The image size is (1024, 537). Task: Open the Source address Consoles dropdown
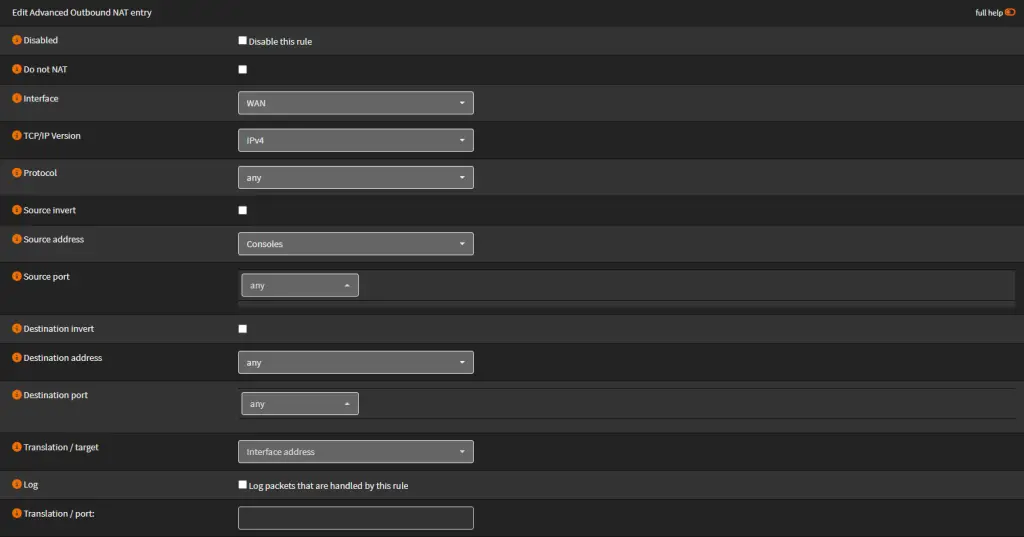coord(355,244)
